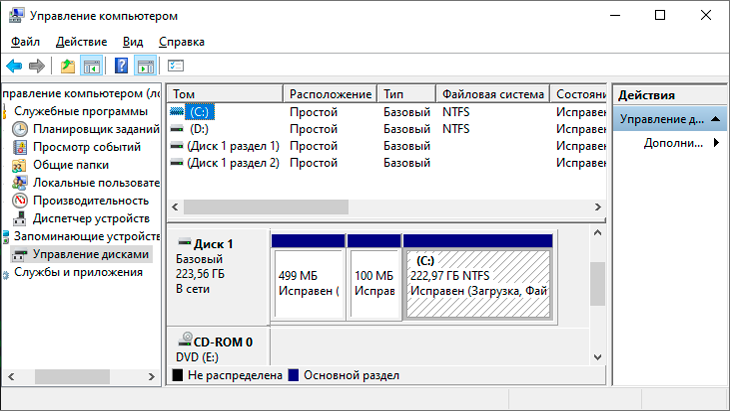This screenshot has width=730, height=411.
Task: Open Help with the question mark icon
Action: (122, 66)
